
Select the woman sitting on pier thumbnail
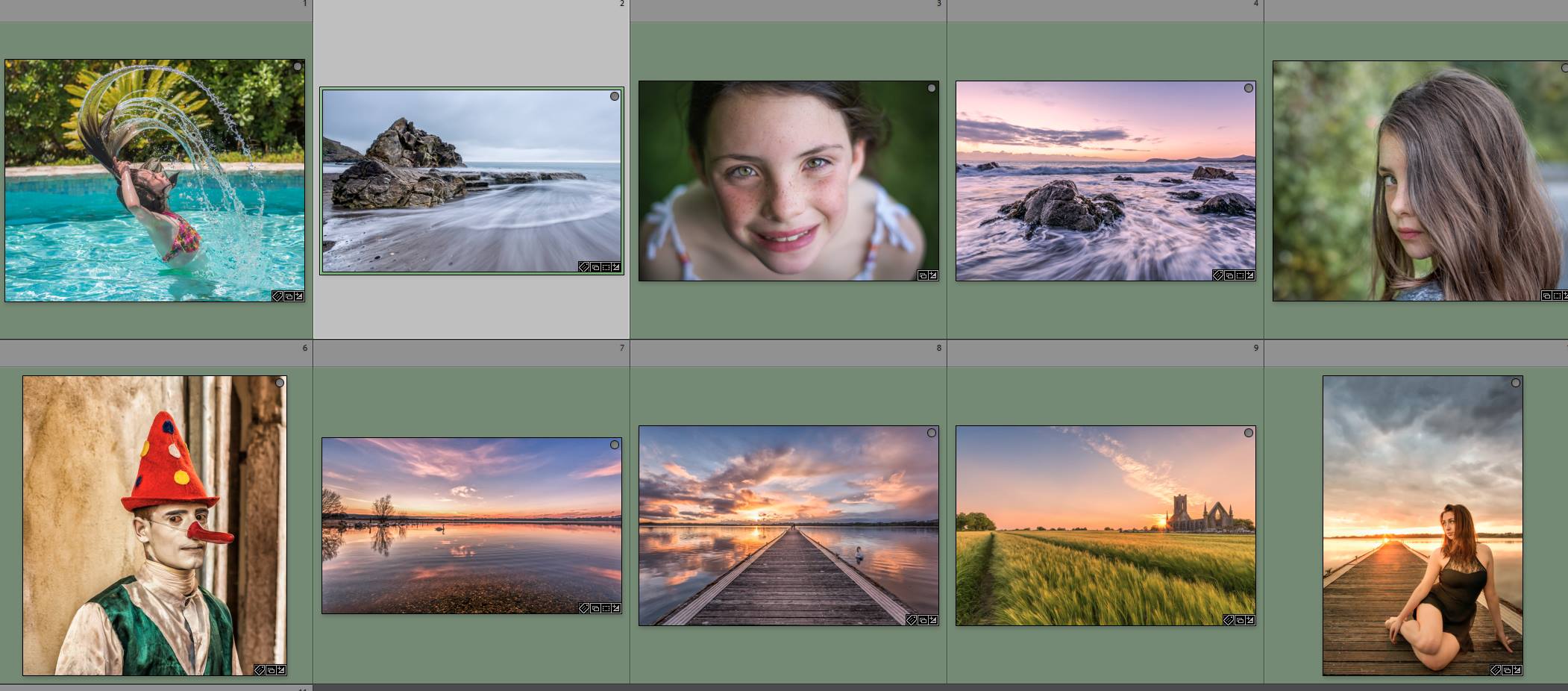click(1423, 525)
